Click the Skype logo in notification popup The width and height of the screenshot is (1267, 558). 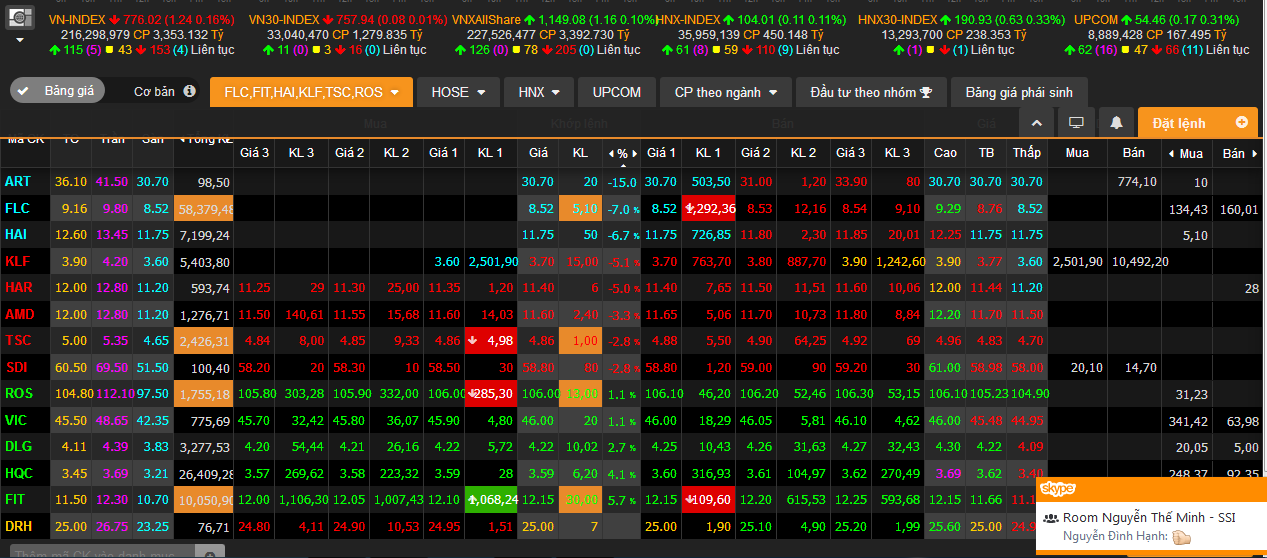(x=1057, y=489)
